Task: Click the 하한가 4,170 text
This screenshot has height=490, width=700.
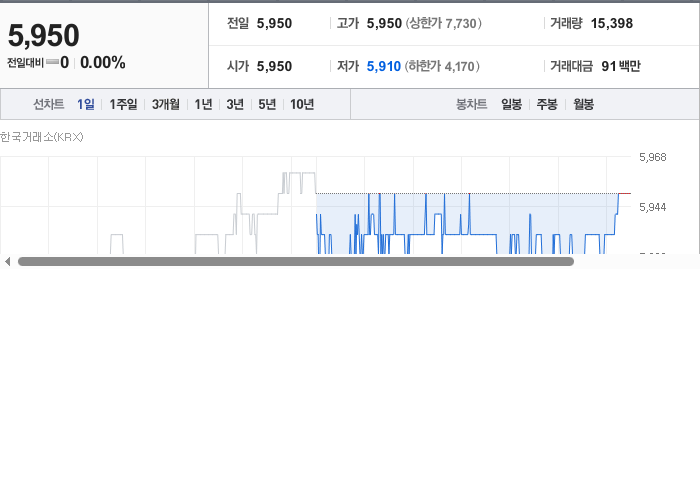Action: [x=442, y=66]
